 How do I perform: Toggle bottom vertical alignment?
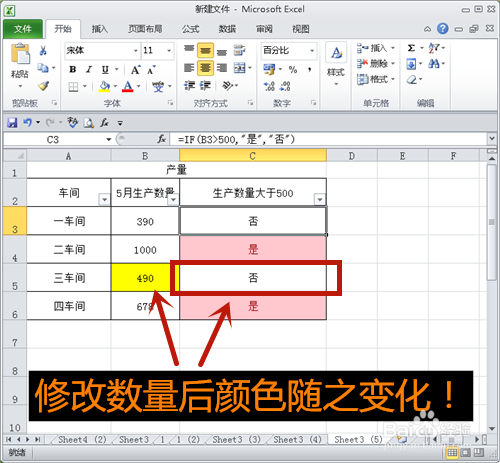pos(222,52)
